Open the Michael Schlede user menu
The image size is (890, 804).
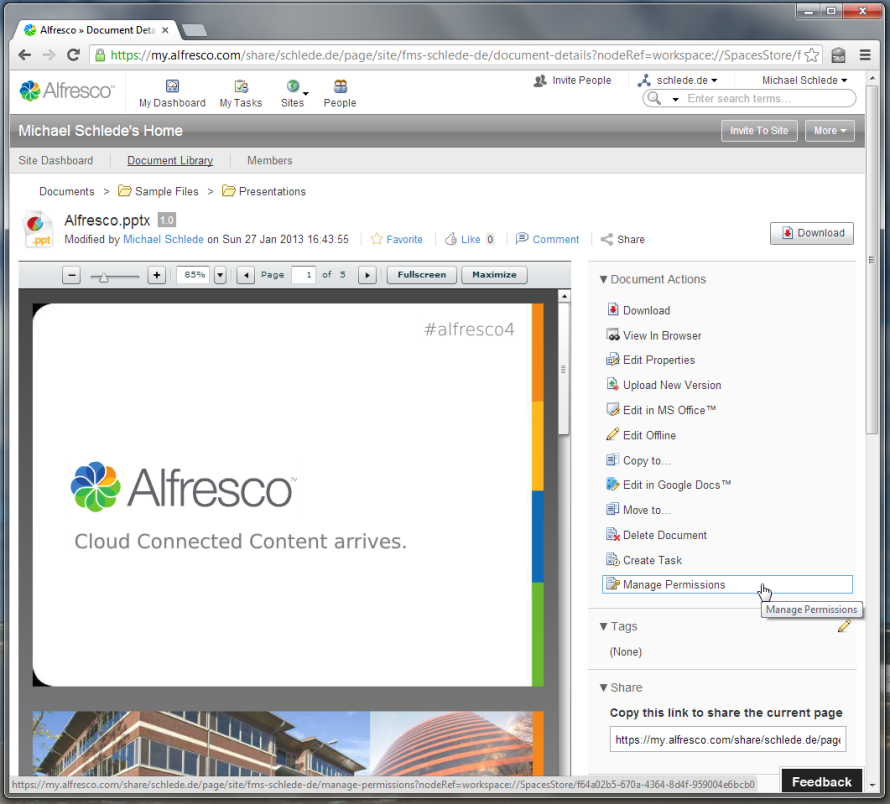click(x=804, y=80)
